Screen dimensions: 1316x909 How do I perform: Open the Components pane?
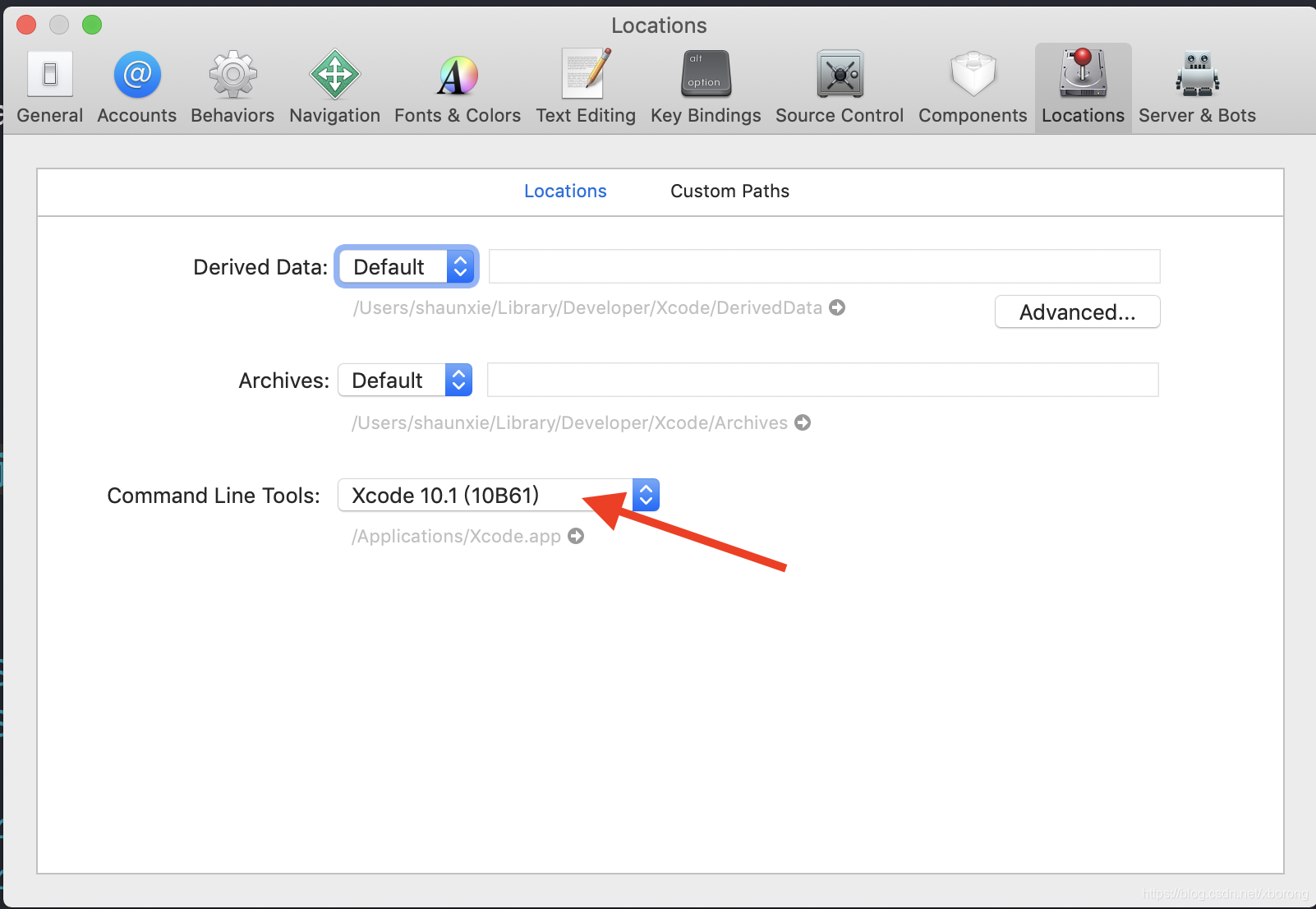tap(973, 87)
